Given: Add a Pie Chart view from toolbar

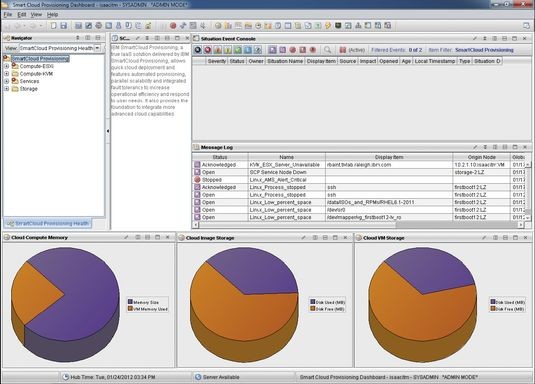Looking at the screenshot, I should tap(218, 26).
